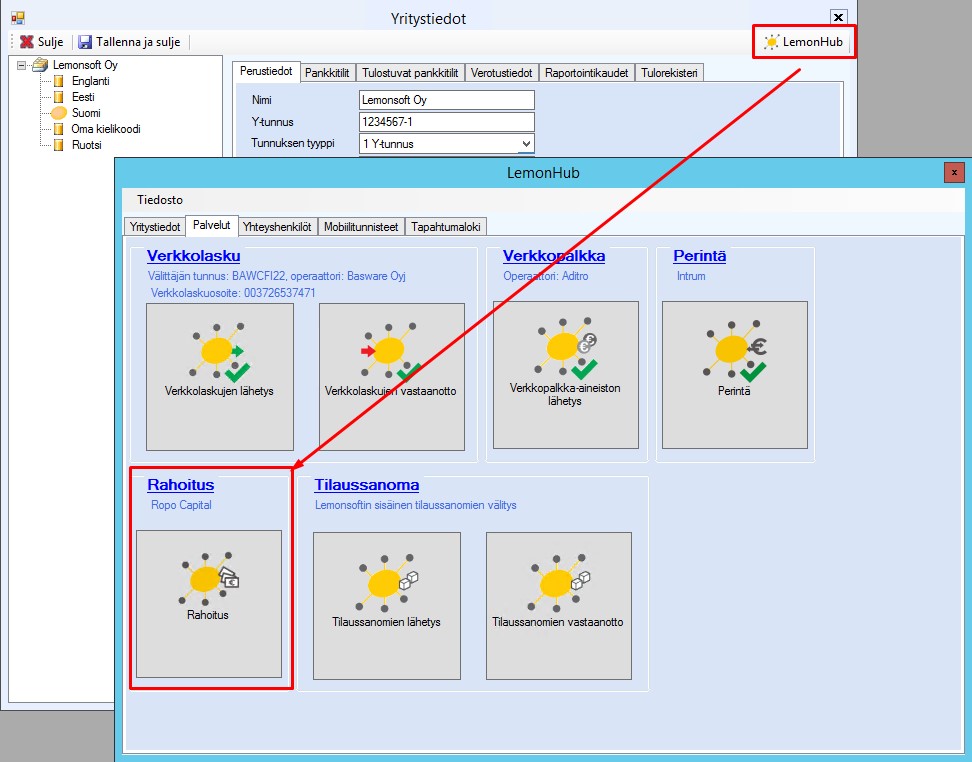Open the Perintä service tile
This screenshot has height=762, width=972.
[x=735, y=374]
